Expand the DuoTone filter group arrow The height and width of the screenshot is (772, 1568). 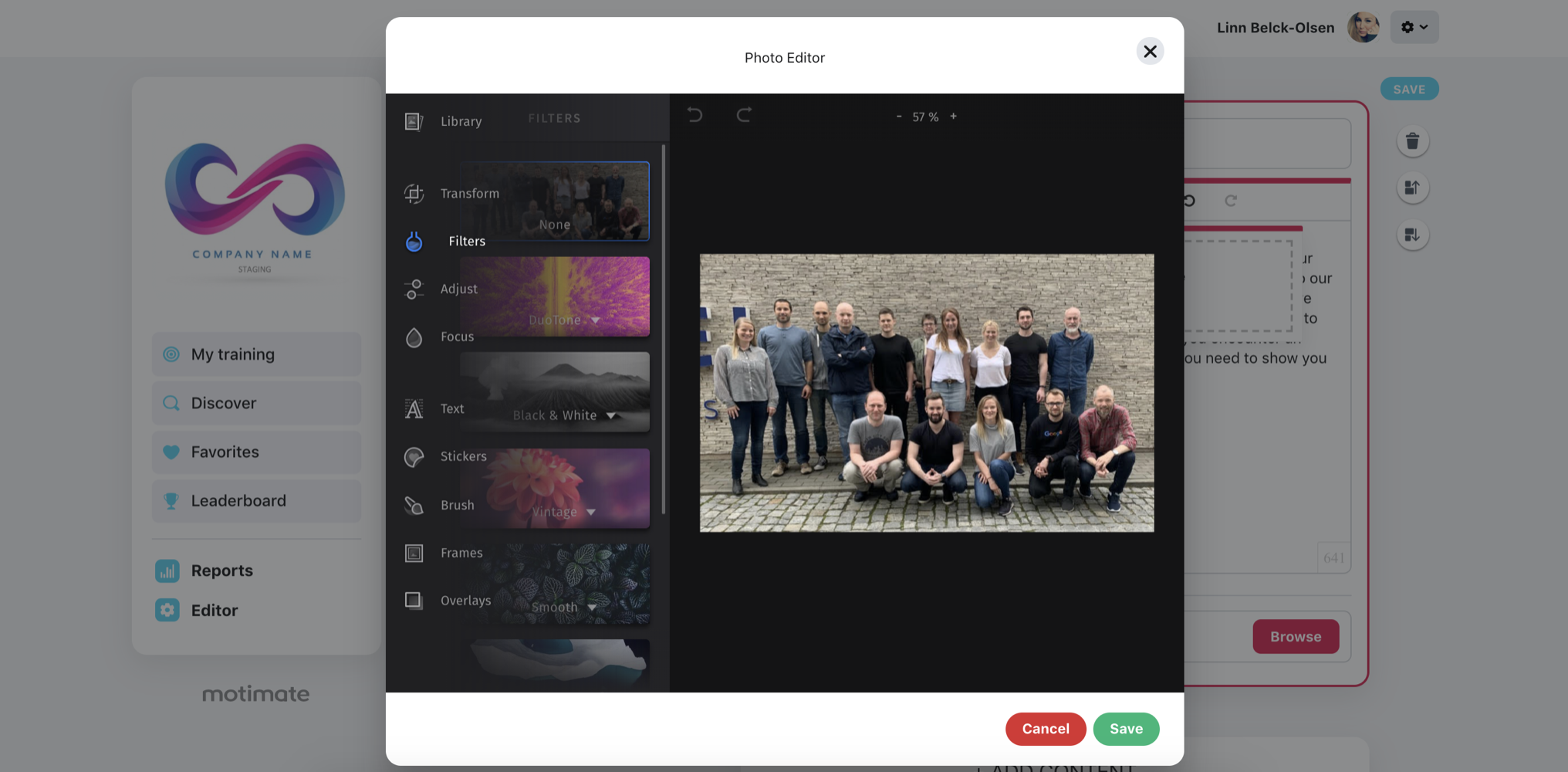tap(596, 320)
